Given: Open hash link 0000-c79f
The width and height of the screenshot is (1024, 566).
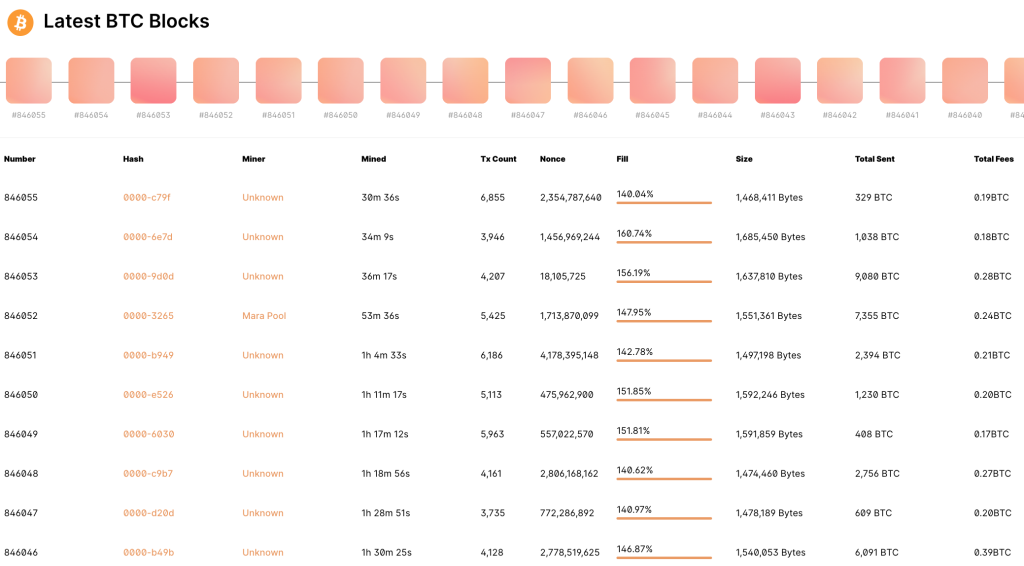Looking at the screenshot, I should pos(147,198).
